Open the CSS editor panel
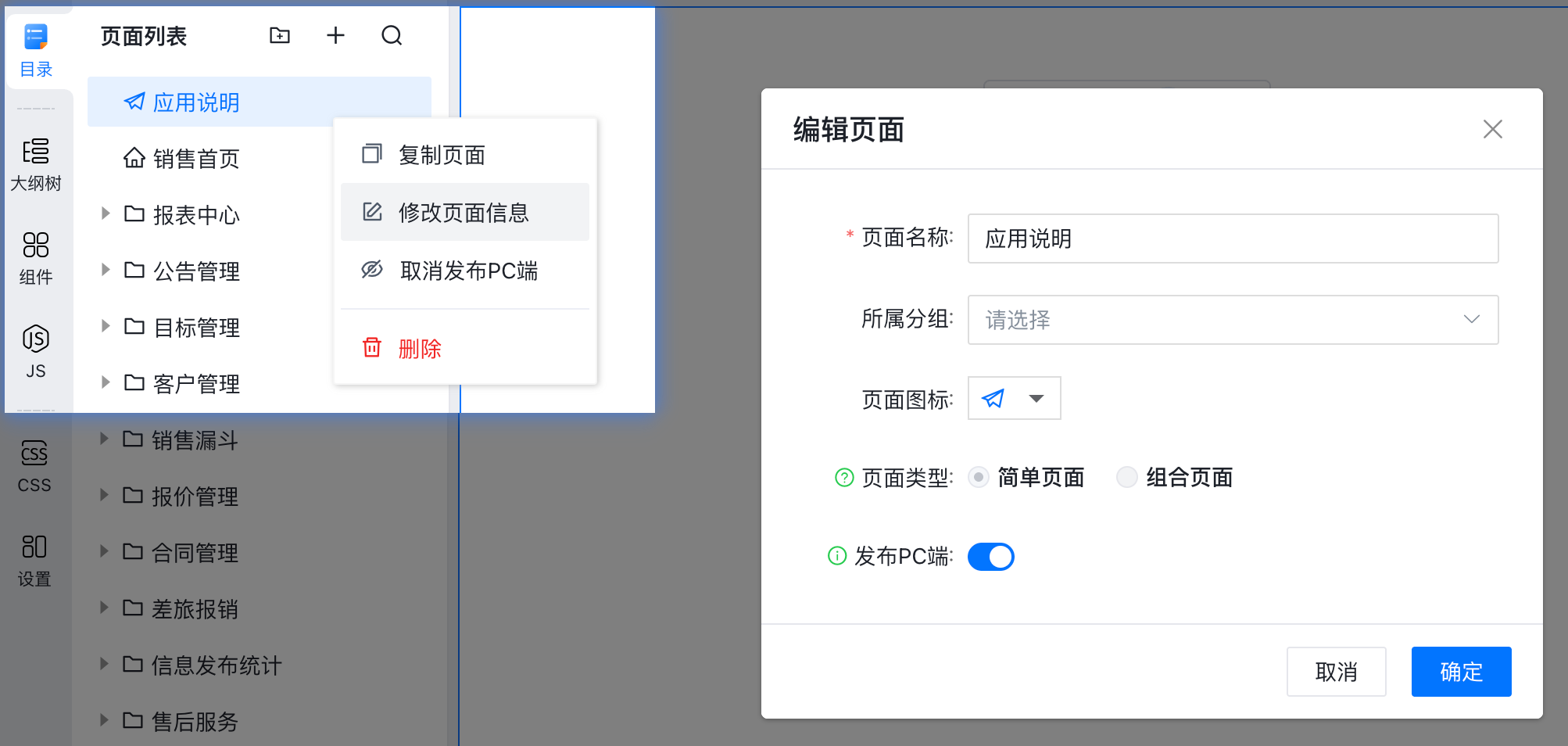The width and height of the screenshot is (1568, 746). (34, 466)
